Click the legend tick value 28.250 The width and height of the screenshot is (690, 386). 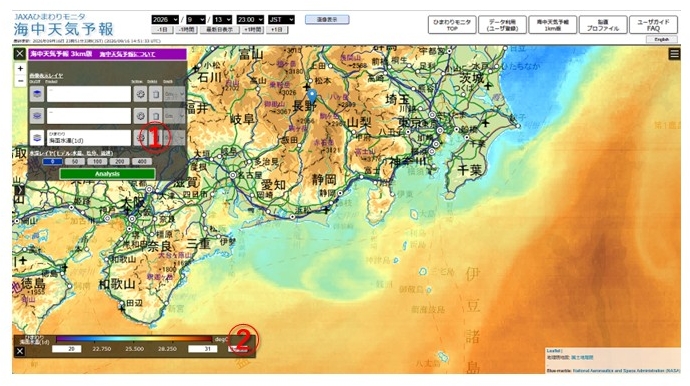(x=167, y=349)
